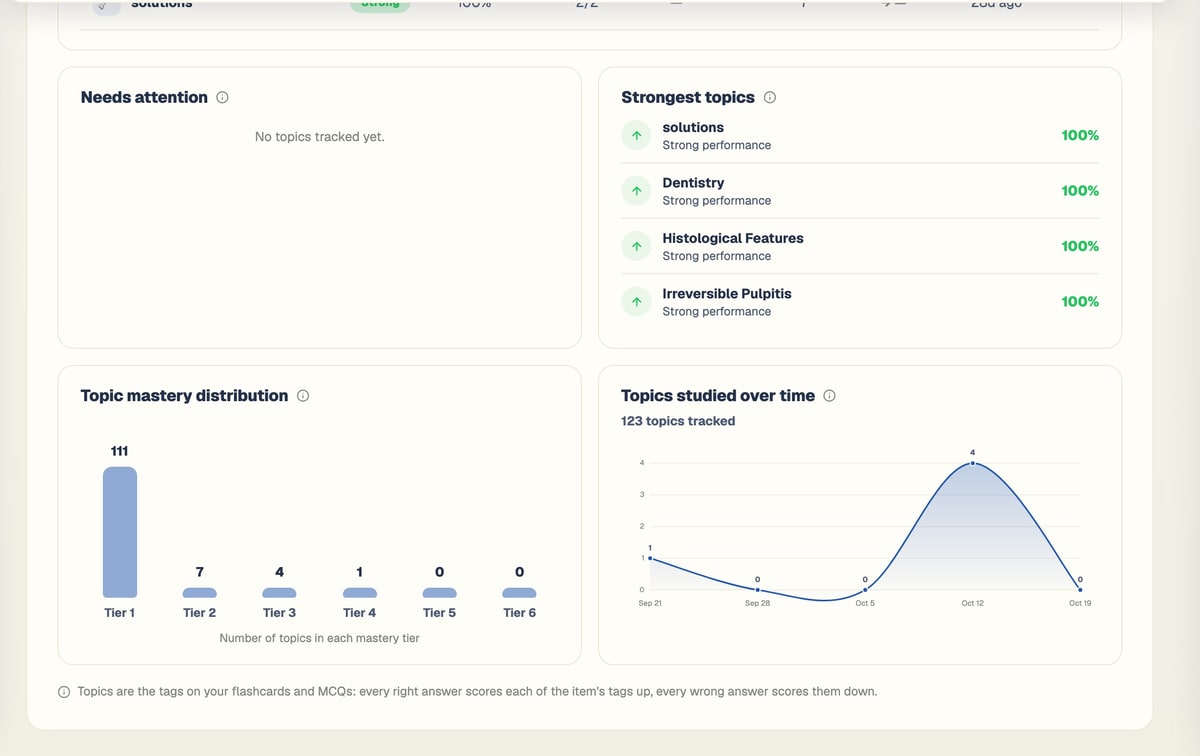Click the info icon beside Topics studied over time
This screenshot has width=1200, height=756.
pos(829,396)
